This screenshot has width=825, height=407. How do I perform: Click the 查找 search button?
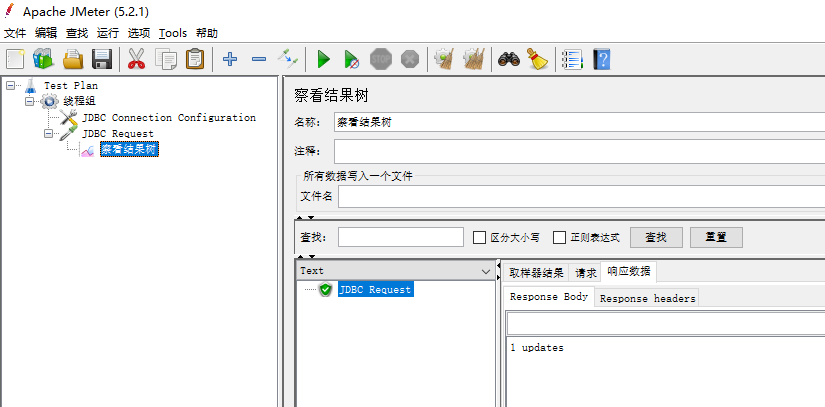(x=656, y=238)
